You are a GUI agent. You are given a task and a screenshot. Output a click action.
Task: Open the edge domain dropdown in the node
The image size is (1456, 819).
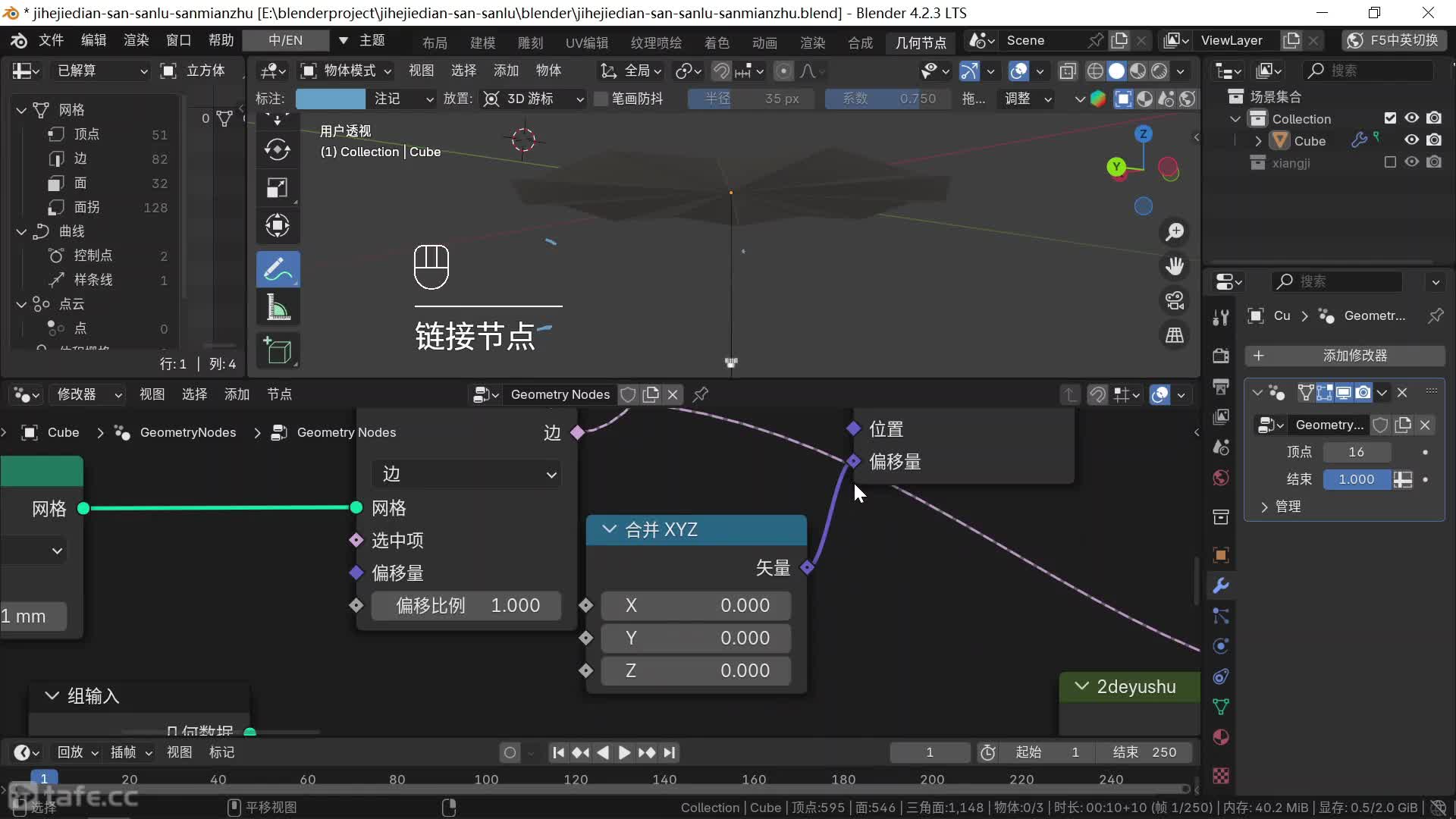click(x=466, y=475)
